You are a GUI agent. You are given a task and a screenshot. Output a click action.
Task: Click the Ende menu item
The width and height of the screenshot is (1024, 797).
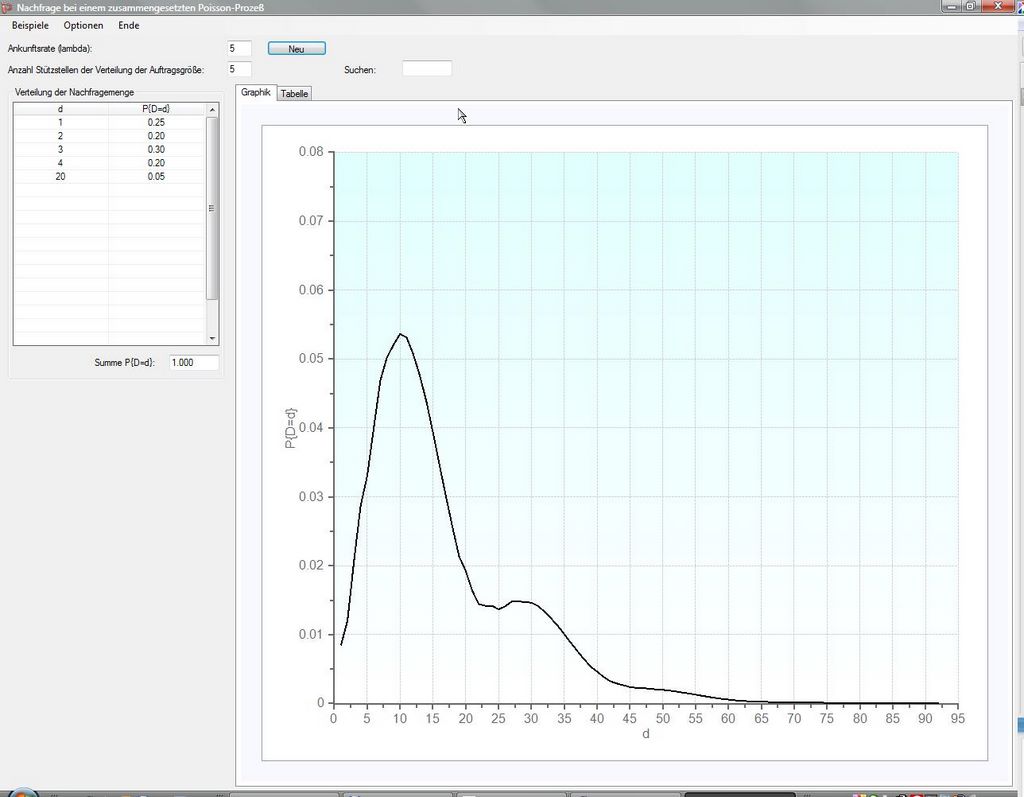[129, 25]
